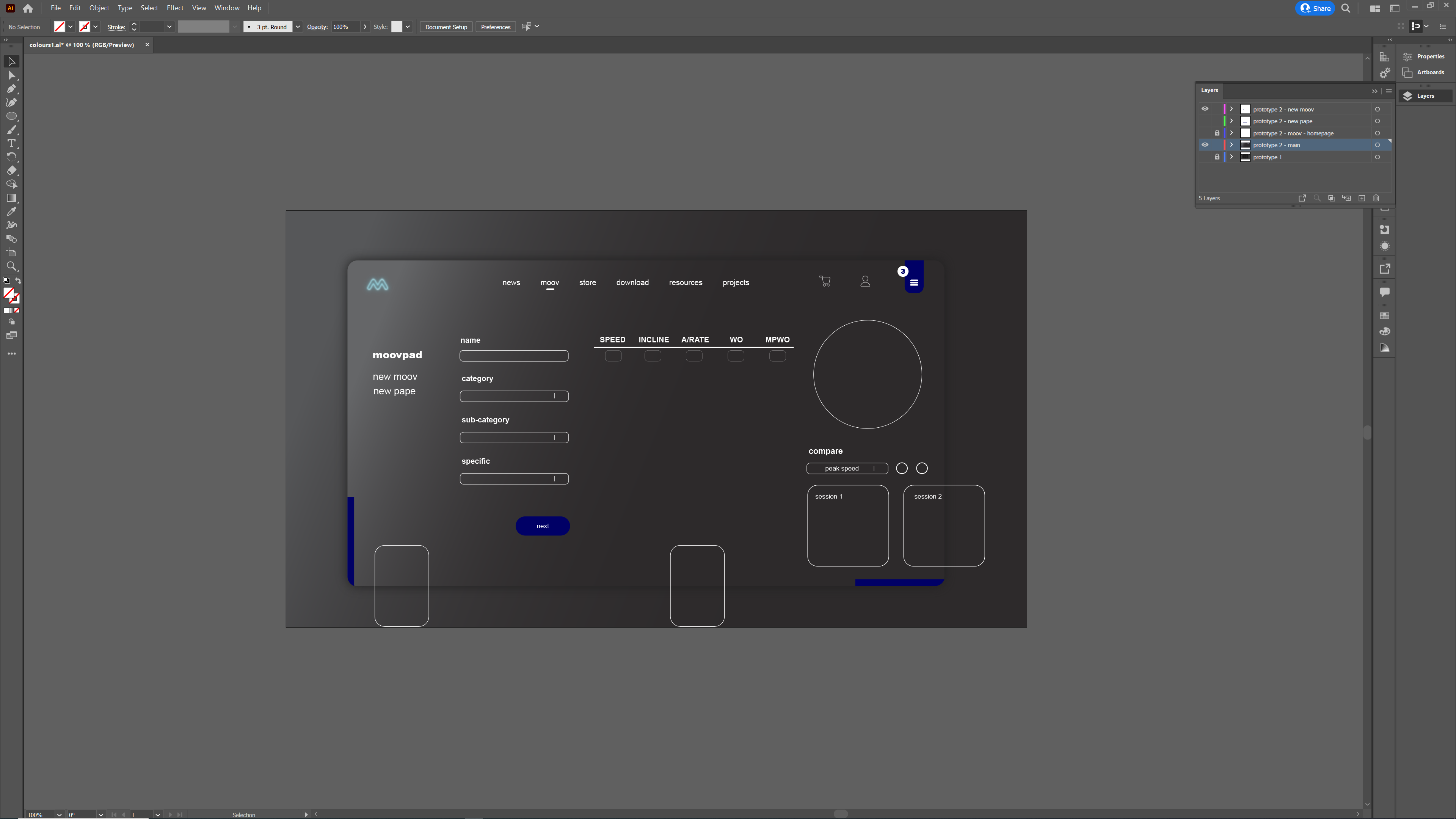This screenshot has height=819, width=1456.
Task: Select the Ellipse tool
Action: point(11,116)
